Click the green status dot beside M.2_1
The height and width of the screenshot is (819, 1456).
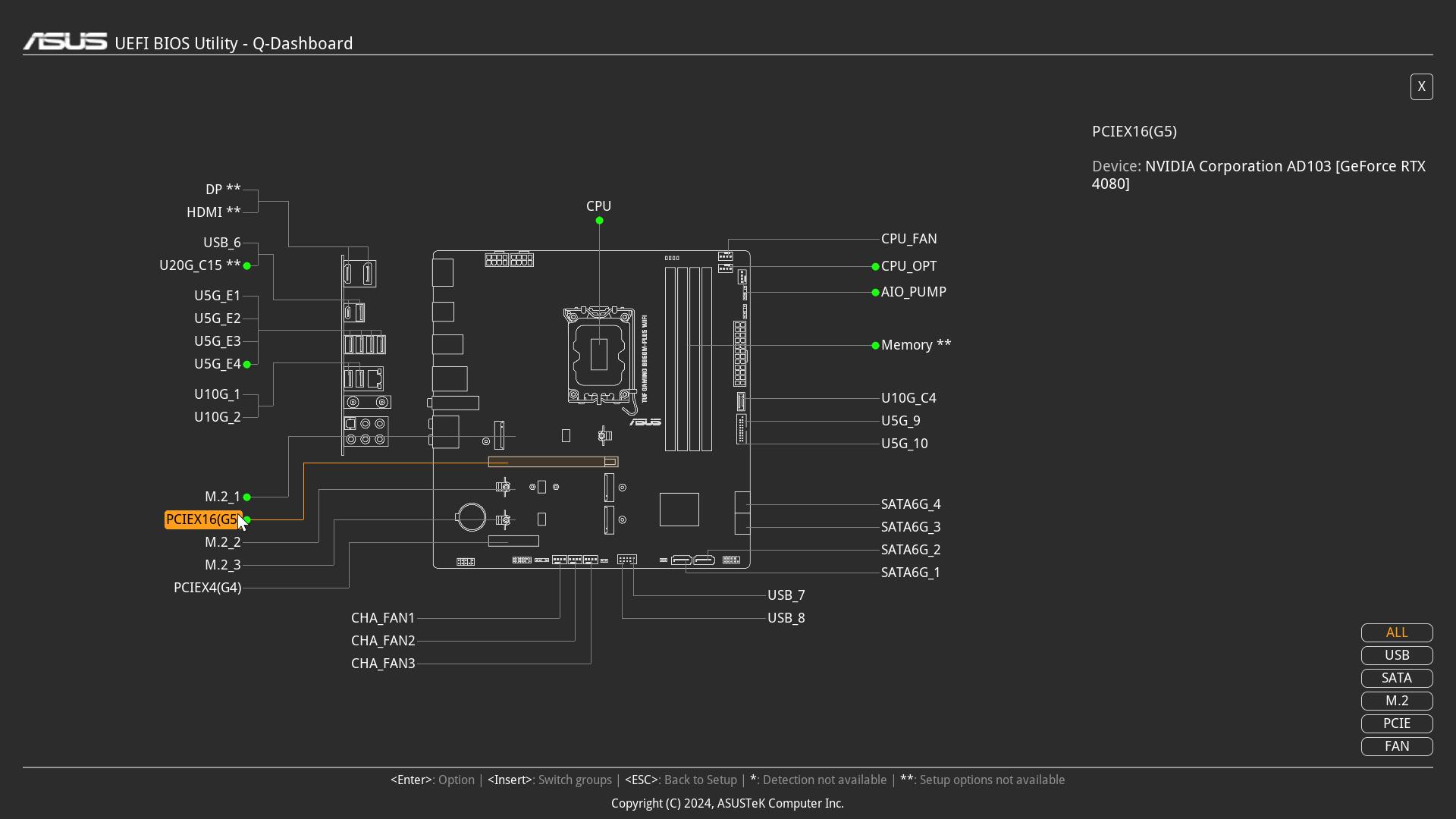pyautogui.click(x=246, y=497)
